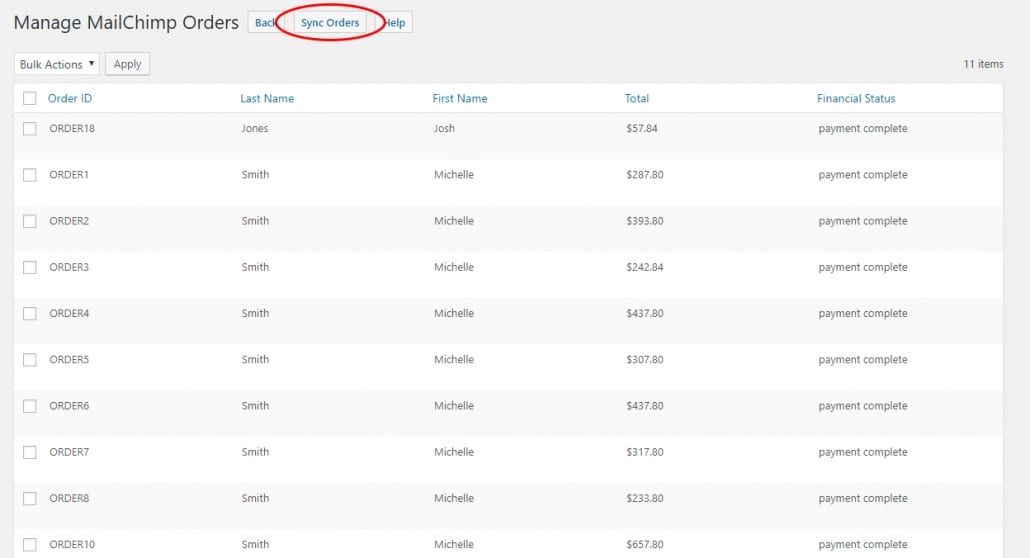Image resolution: width=1030 pixels, height=558 pixels.
Task: Sort by Financial Status column header
Action: [x=856, y=98]
